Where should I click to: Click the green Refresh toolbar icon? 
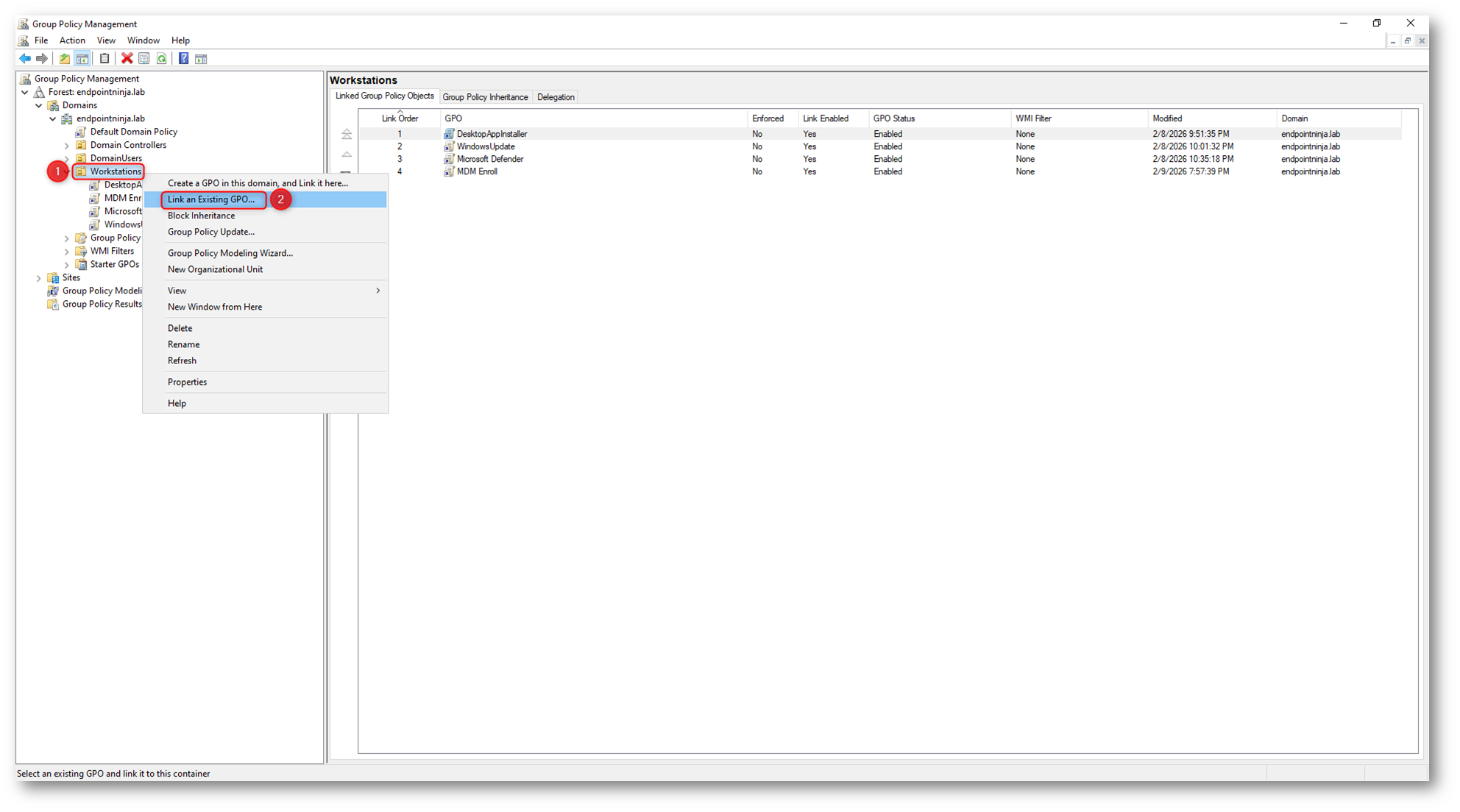point(162,59)
